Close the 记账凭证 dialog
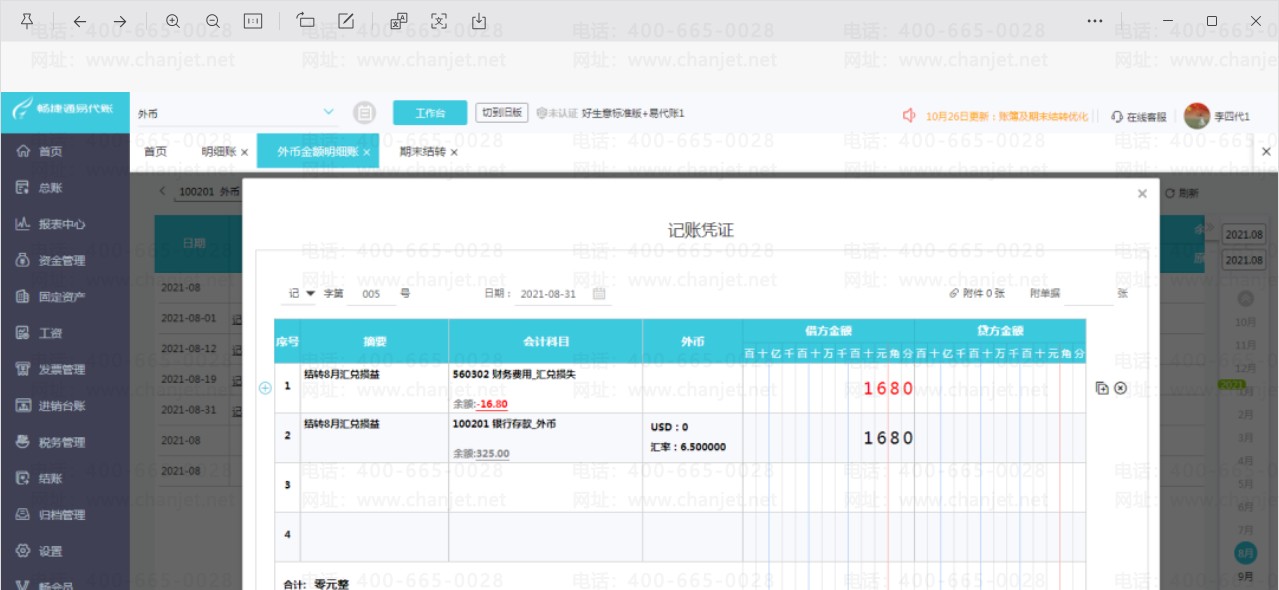Viewport: 1279px width, 590px height. click(x=1142, y=194)
